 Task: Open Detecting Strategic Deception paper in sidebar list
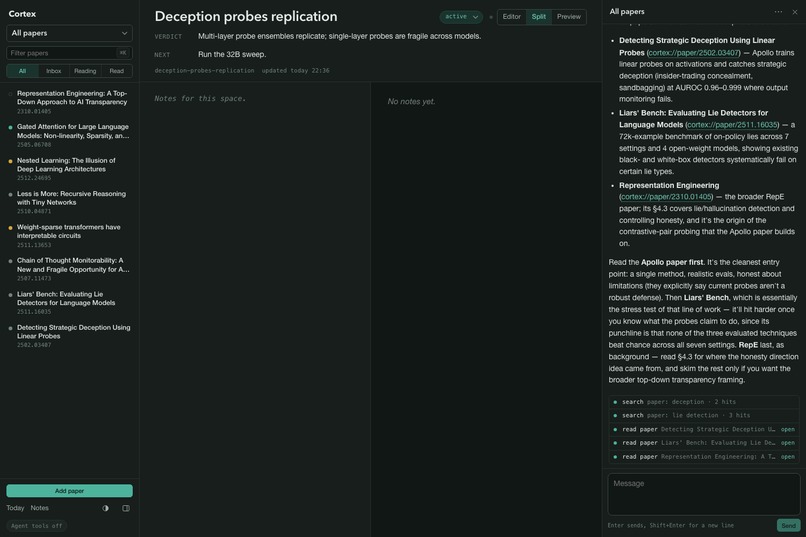(69, 336)
